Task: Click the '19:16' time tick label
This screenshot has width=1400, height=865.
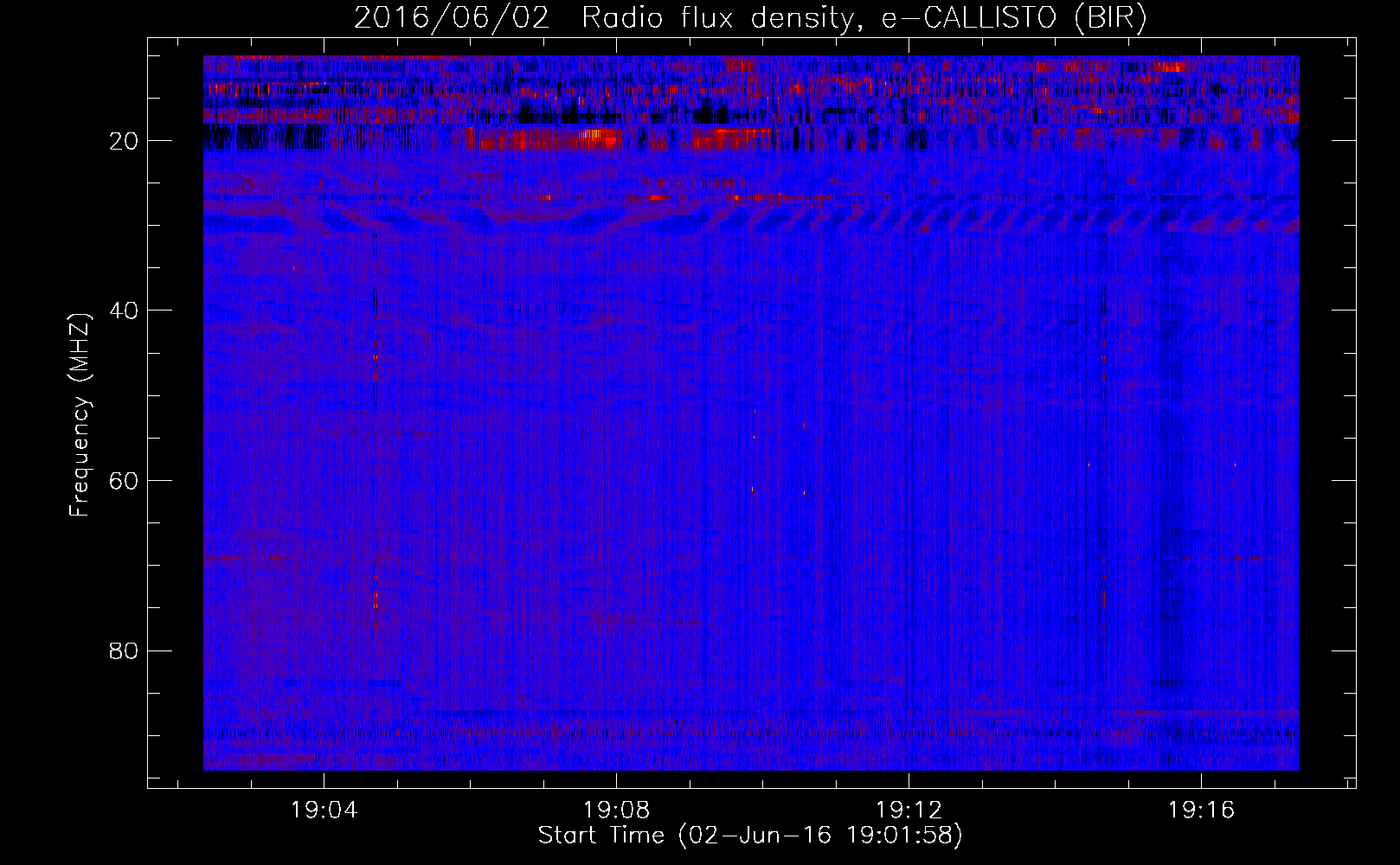Action: coord(1201,811)
